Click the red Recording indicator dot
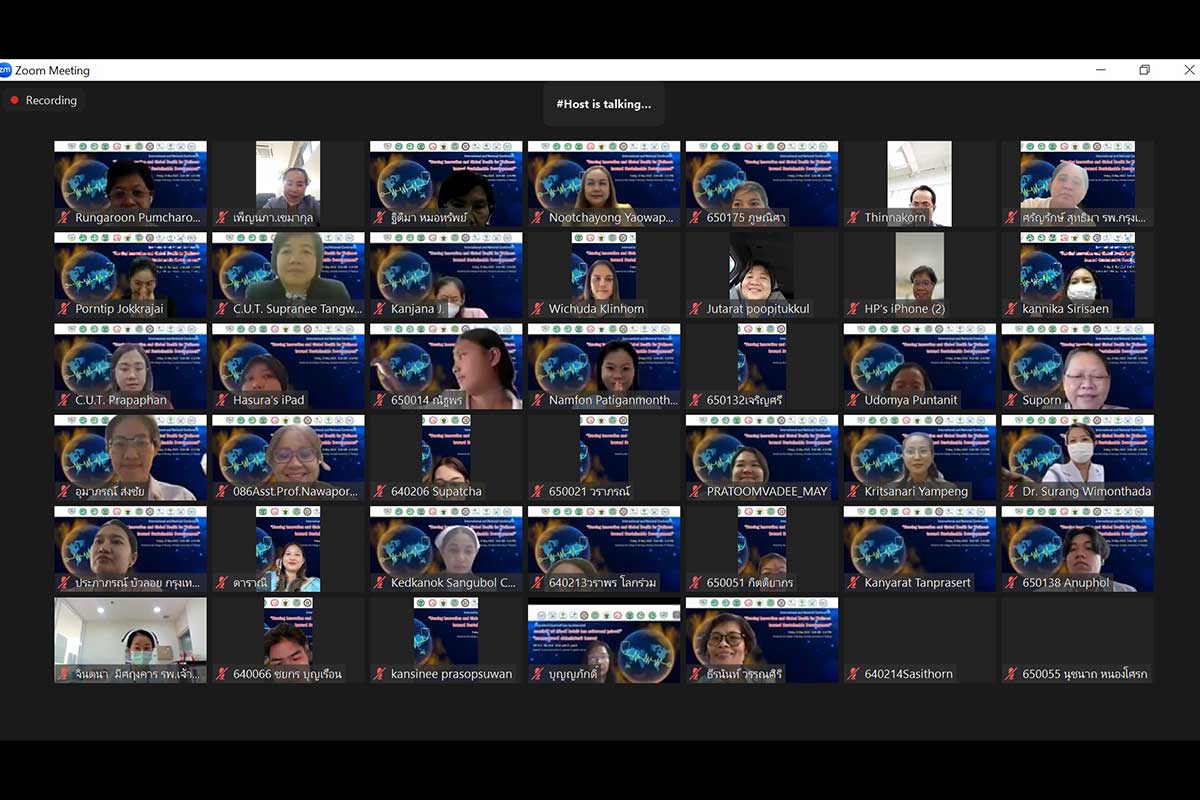This screenshot has width=1200, height=800. (x=15, y=100)
